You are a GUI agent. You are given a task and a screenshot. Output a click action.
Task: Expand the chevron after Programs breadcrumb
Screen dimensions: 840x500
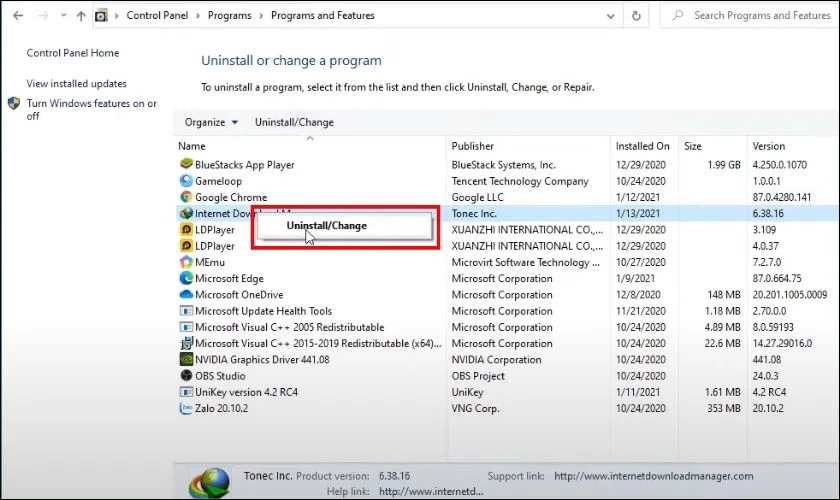261,16
